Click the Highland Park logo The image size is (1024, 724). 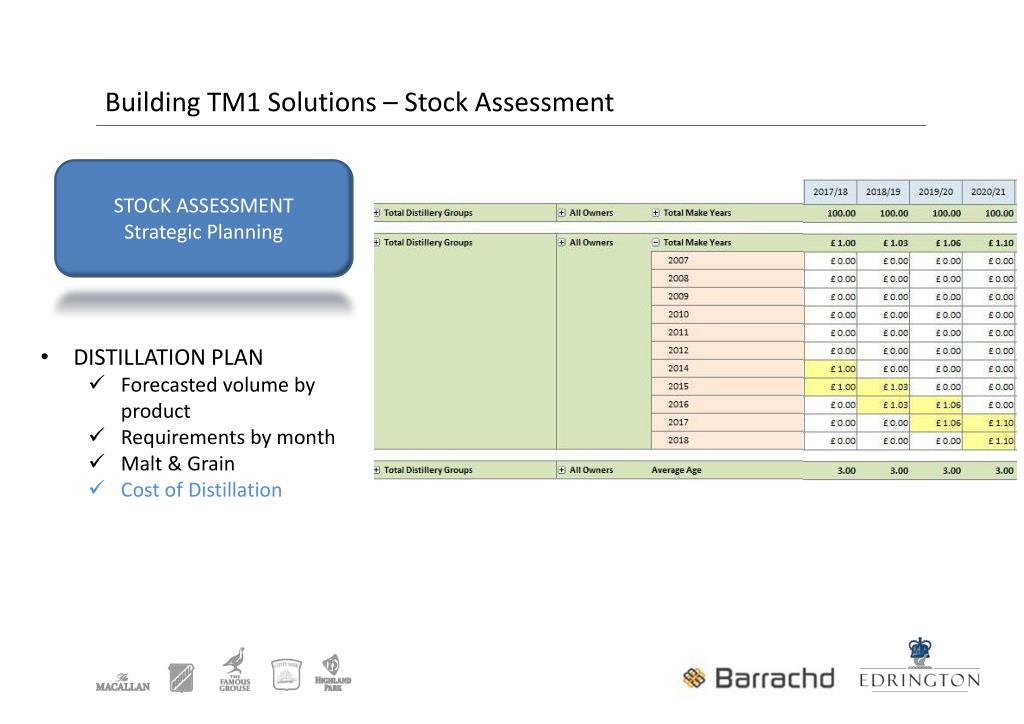333,672
